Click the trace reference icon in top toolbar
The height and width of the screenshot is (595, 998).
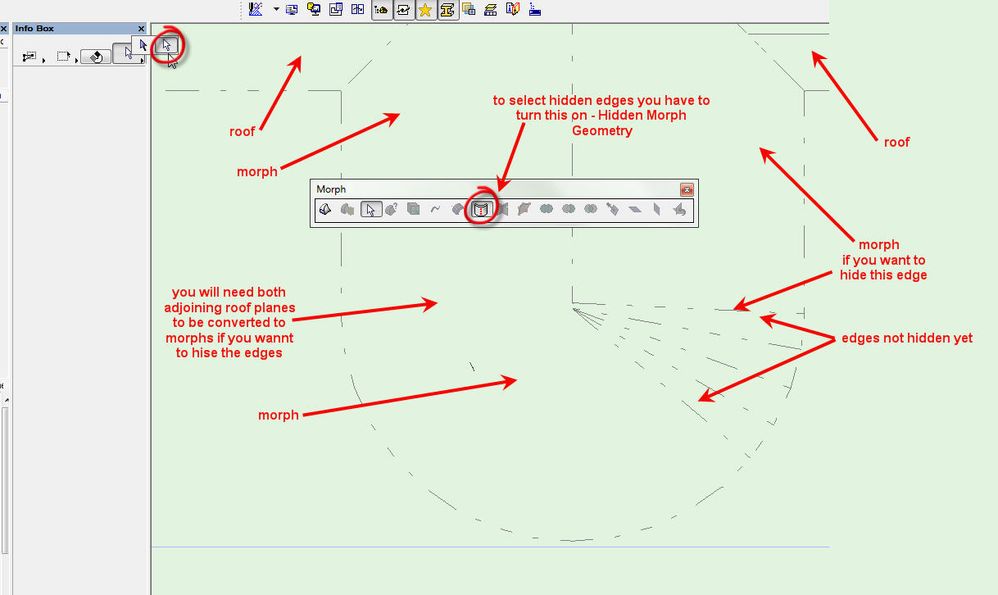255,10
